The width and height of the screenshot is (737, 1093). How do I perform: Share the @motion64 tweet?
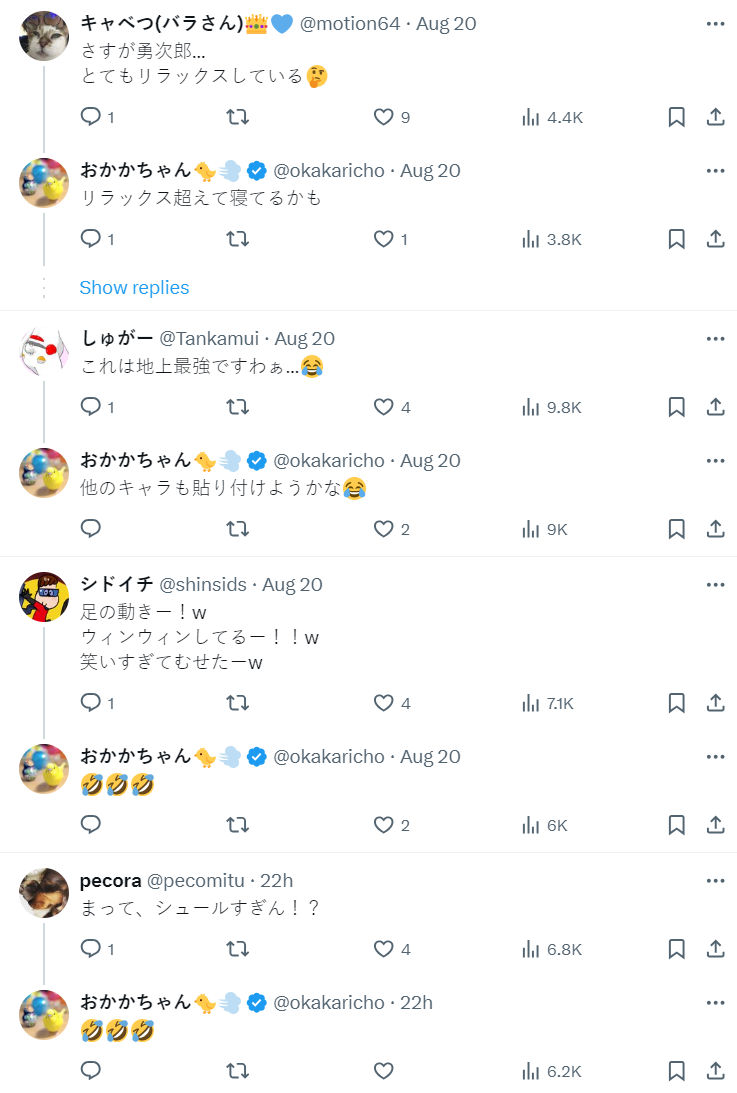point(715,117)
